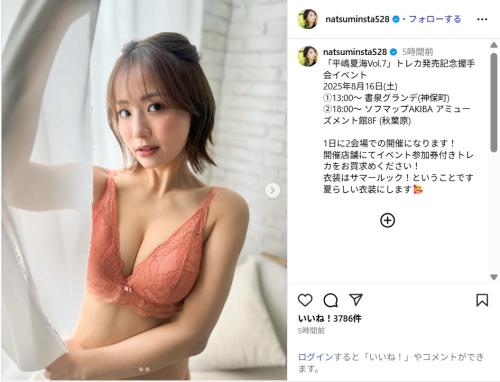
Task: Open the three-dot more options menu
Action: click(x=482, y=20)
